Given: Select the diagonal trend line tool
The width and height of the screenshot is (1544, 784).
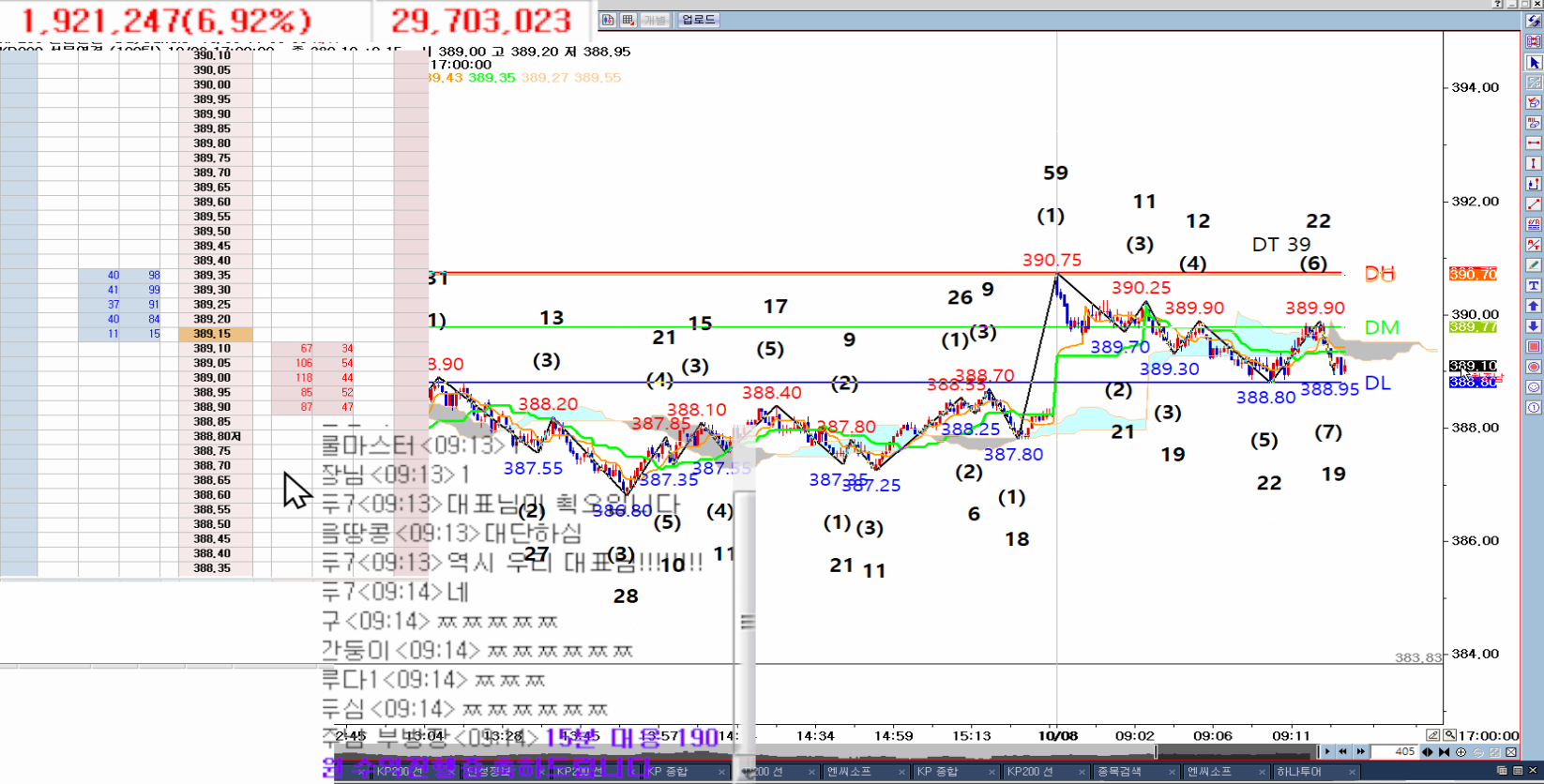Looking at the screenshot, I should point(1534,204).
